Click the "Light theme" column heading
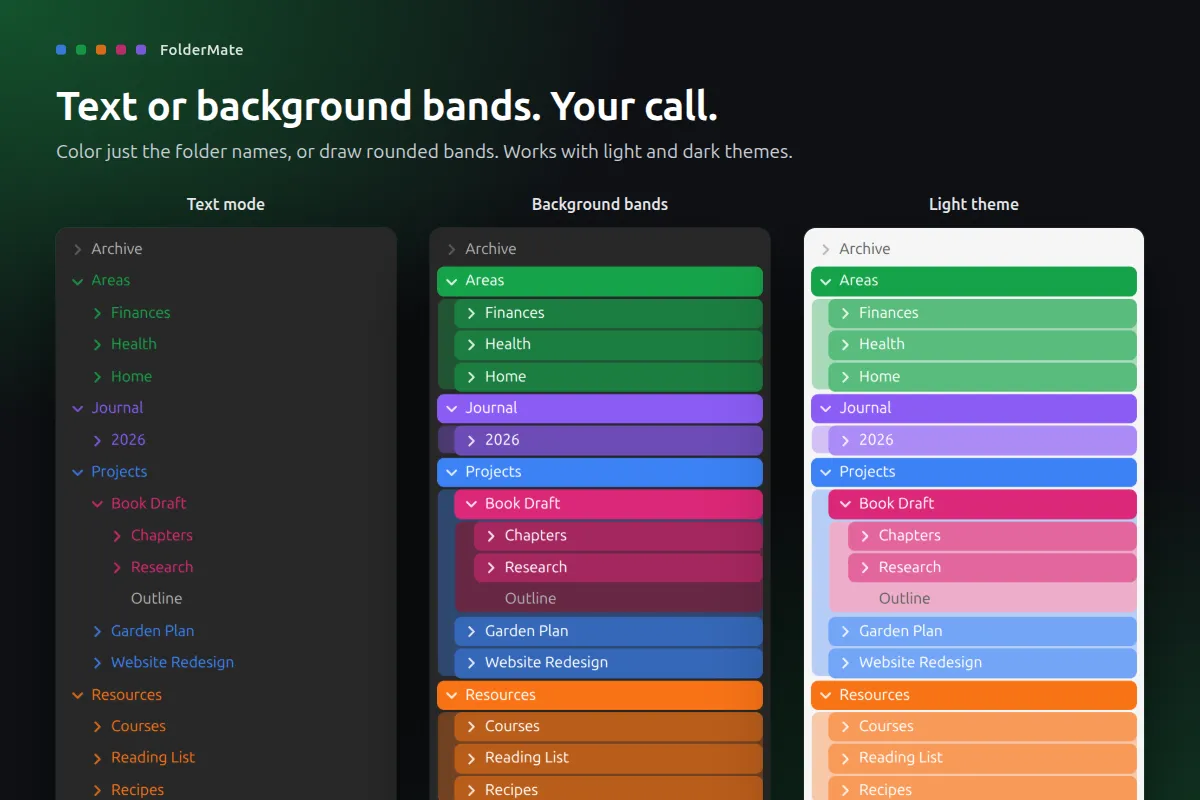1200x800 pixels. [974, 204]
